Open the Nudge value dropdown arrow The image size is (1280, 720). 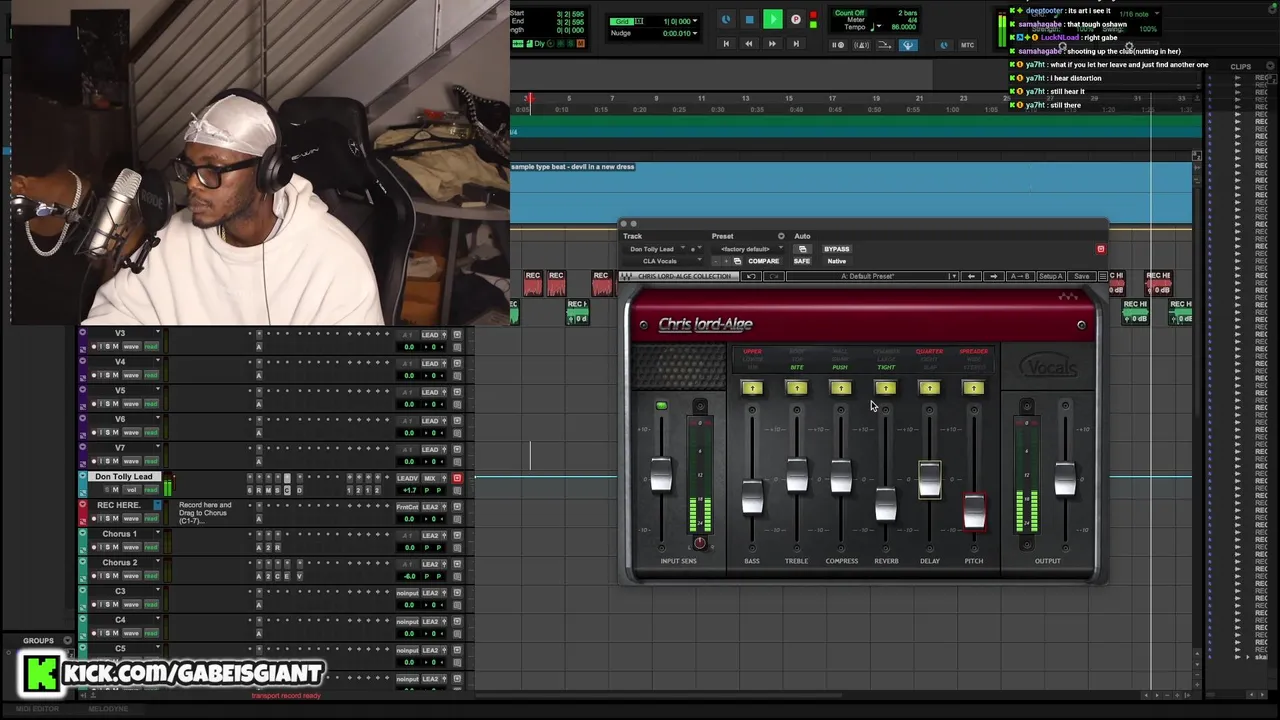click(694, 33)
